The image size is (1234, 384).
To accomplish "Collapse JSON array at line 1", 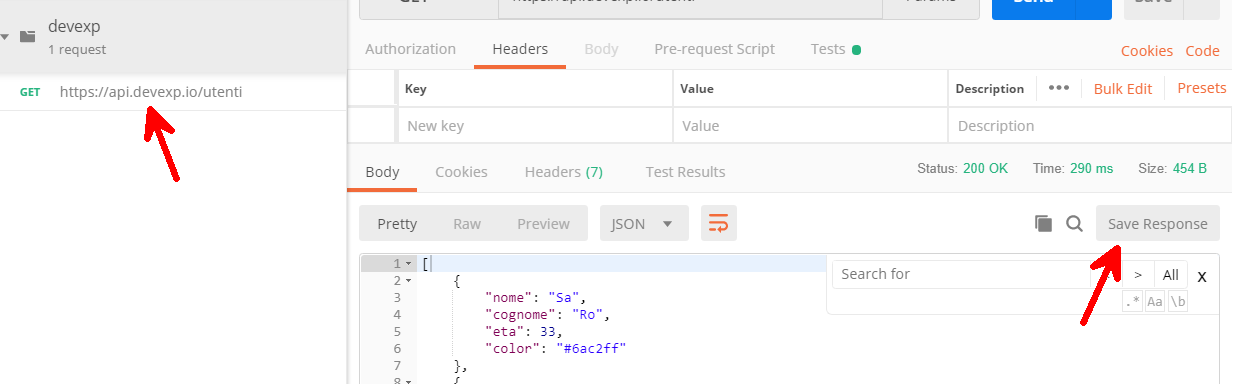I will point(409,264).
